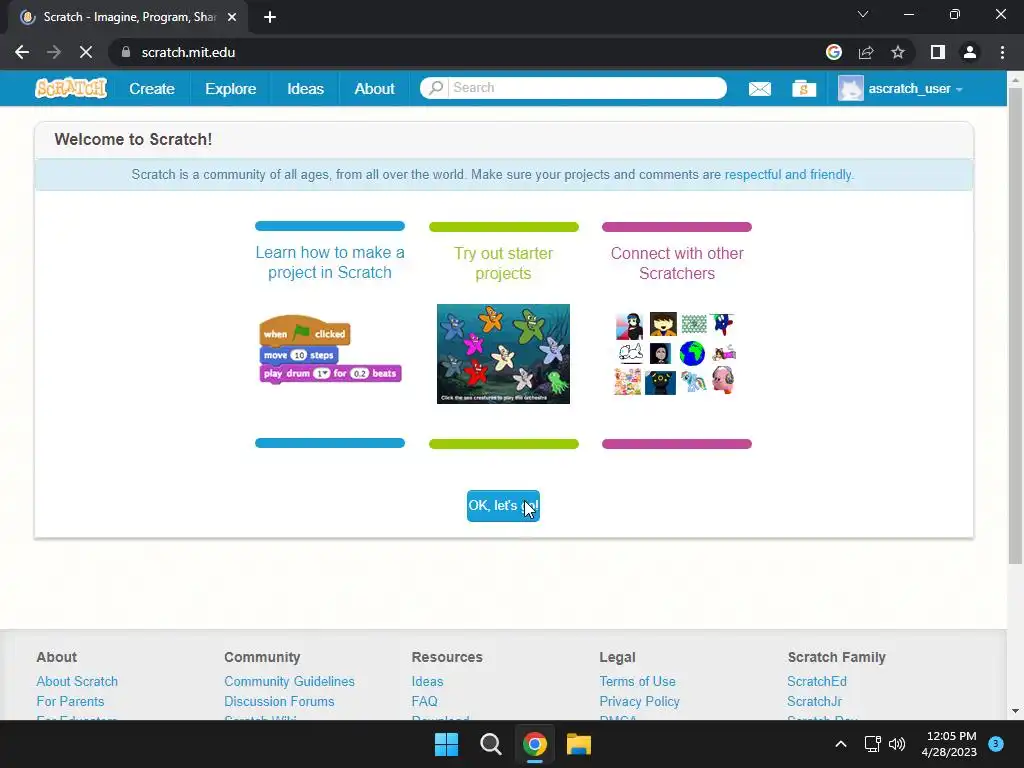The width and height of the screenshot is (1024, 768).
Task: Open the Create menu item
Action: coord(152,88)
